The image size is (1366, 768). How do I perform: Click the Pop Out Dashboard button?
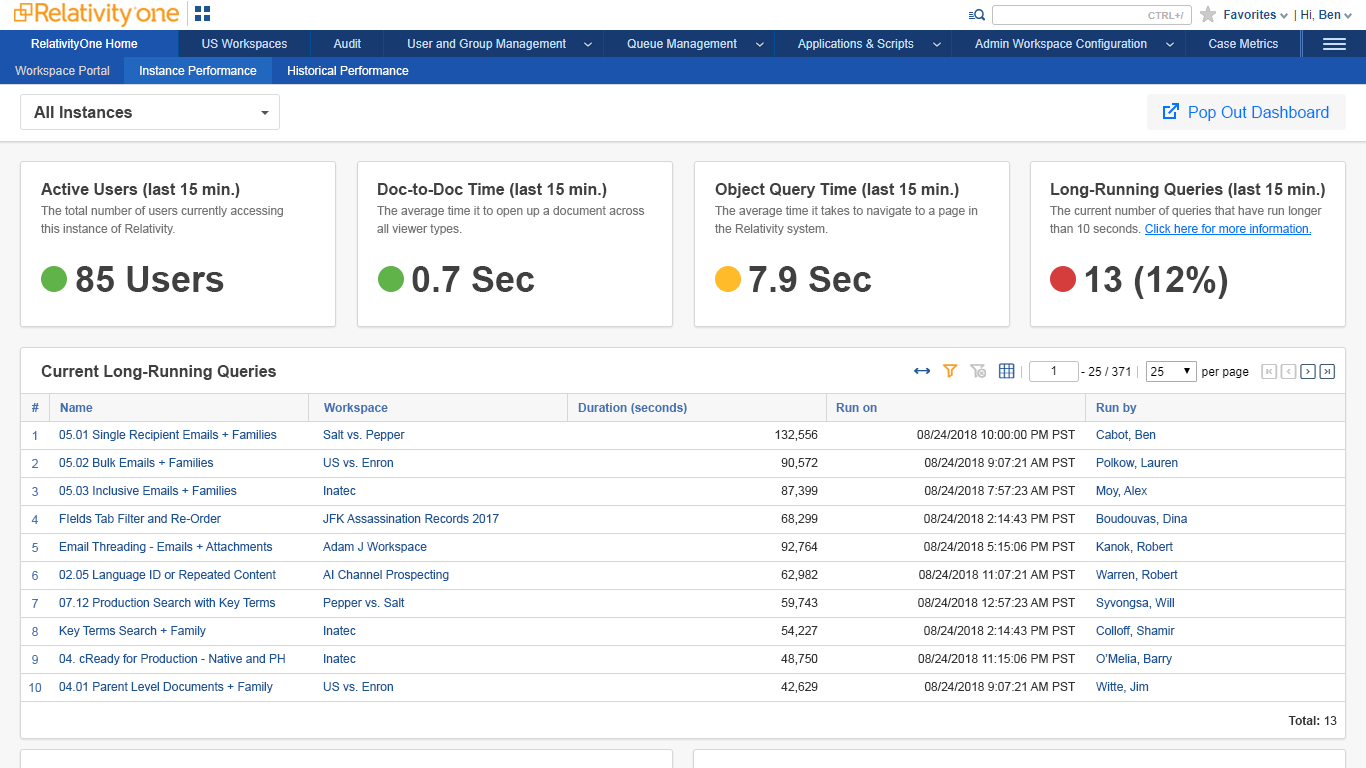(1246, 112)
